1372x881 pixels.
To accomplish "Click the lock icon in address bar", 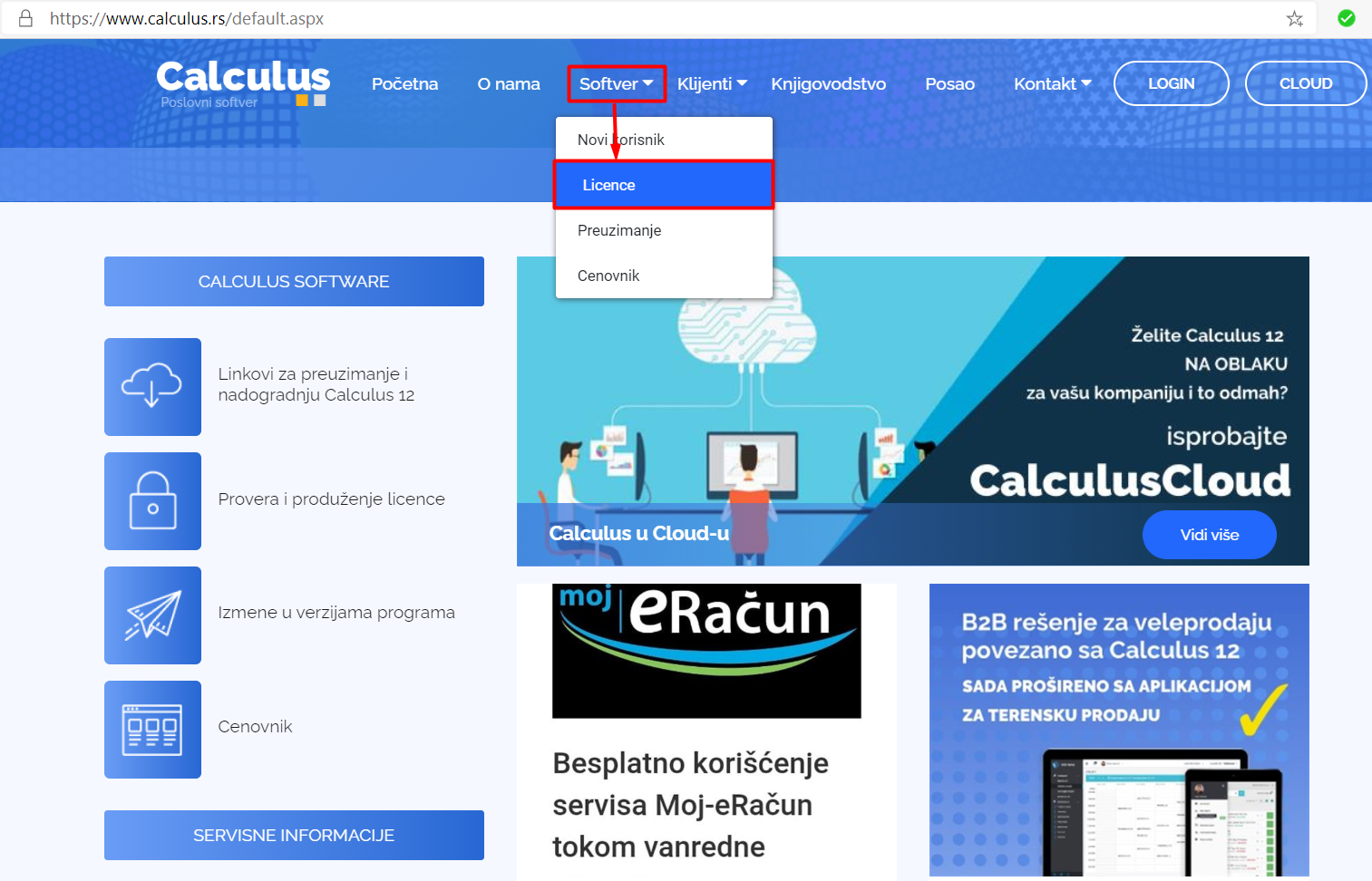I will click(x=25, y=18).
